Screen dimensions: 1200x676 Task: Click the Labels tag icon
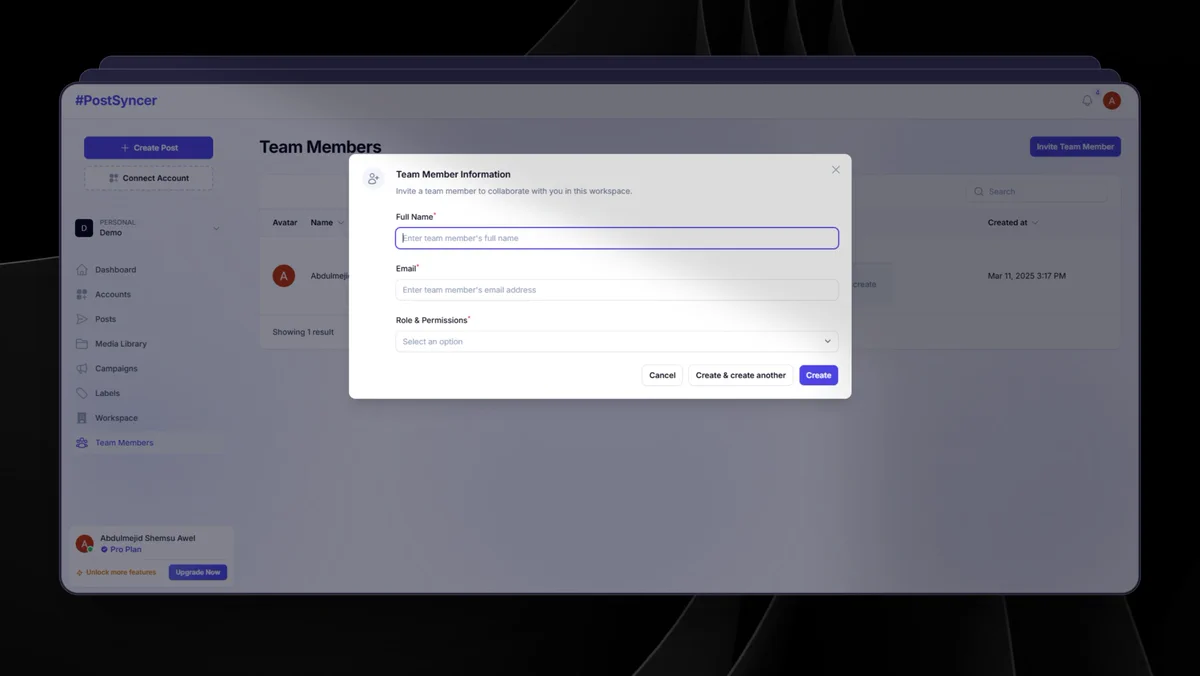(82, 393)
